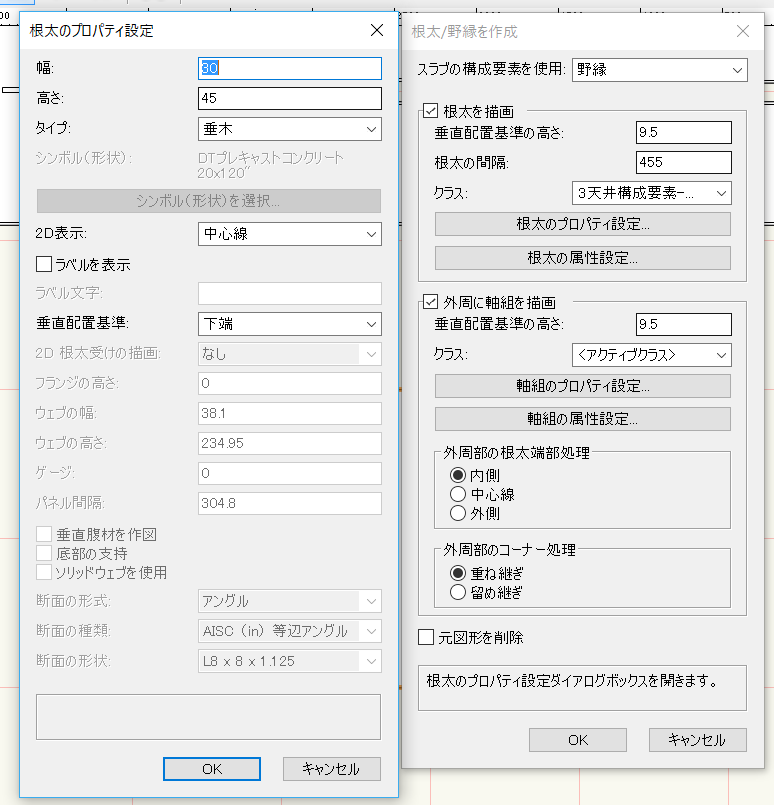774x805 pixels.
Task: Click キャンセル in the 根太/野縁を作成 dialog
Action: click(697, 740)
